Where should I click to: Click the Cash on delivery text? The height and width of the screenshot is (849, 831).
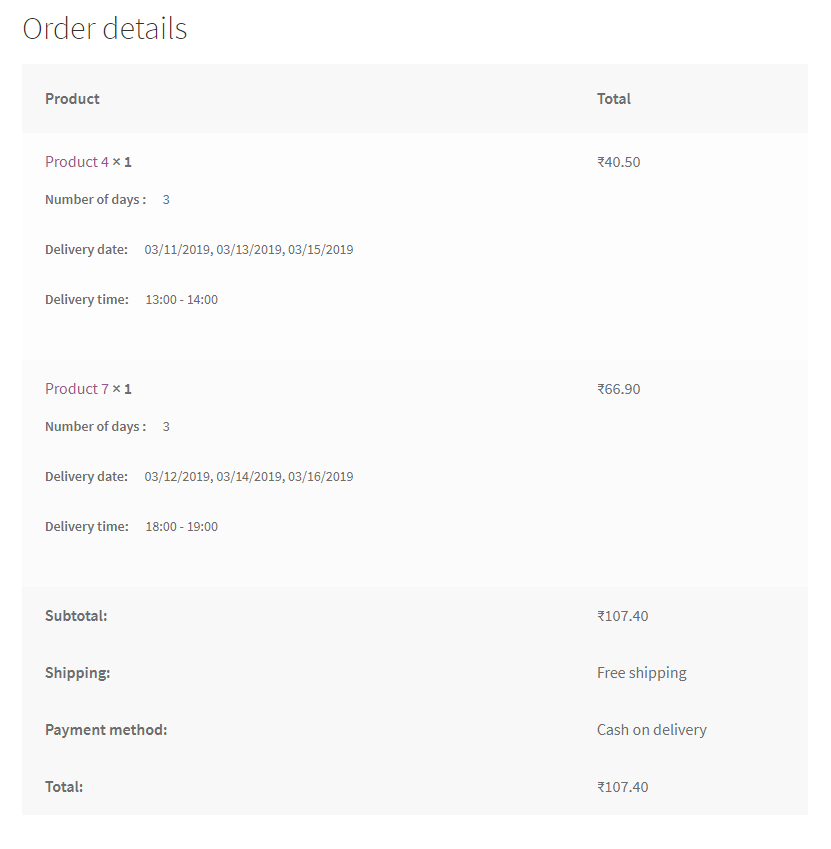coord(651,730)
